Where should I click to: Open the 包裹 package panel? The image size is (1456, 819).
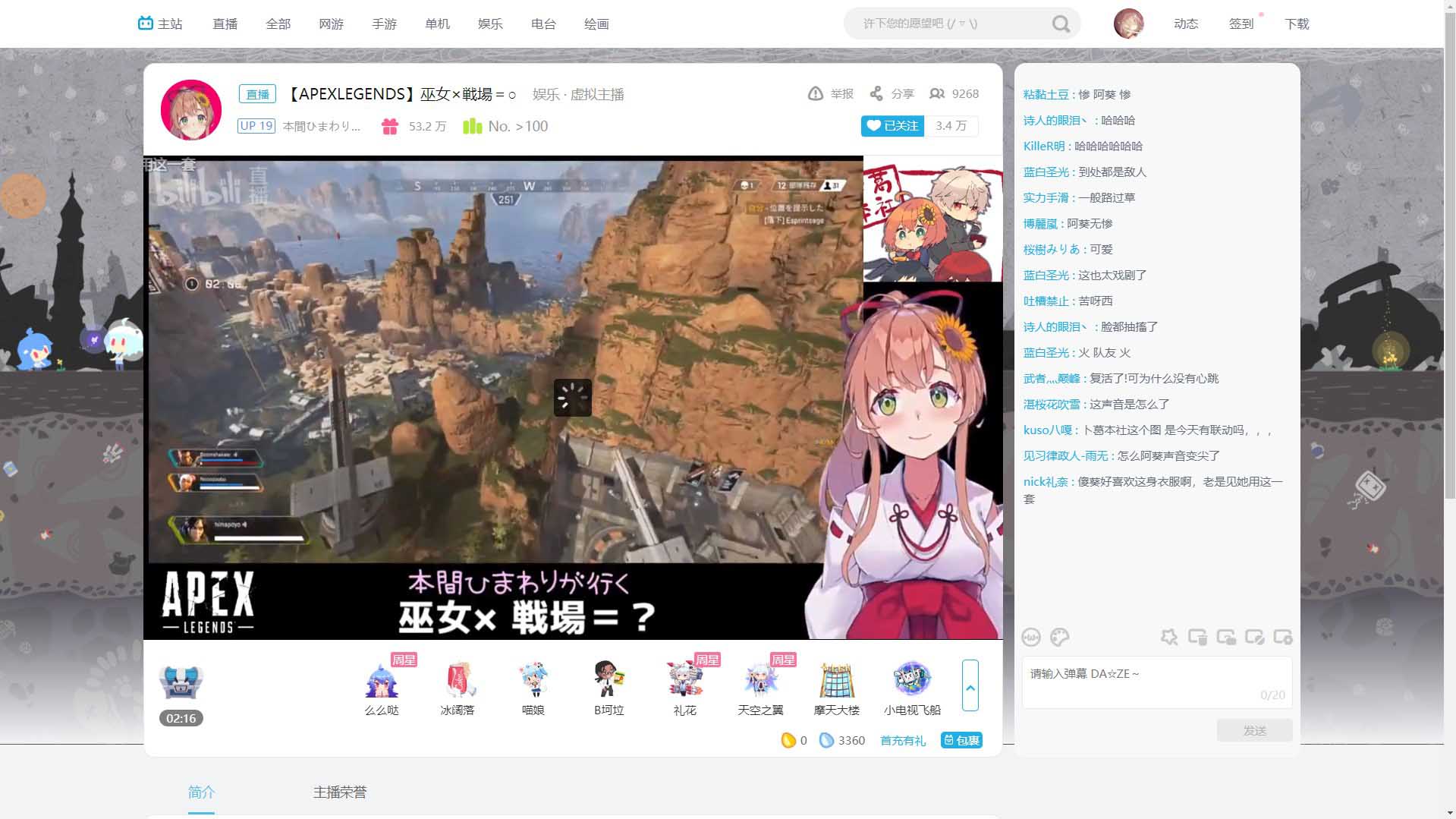coord(961,740)
